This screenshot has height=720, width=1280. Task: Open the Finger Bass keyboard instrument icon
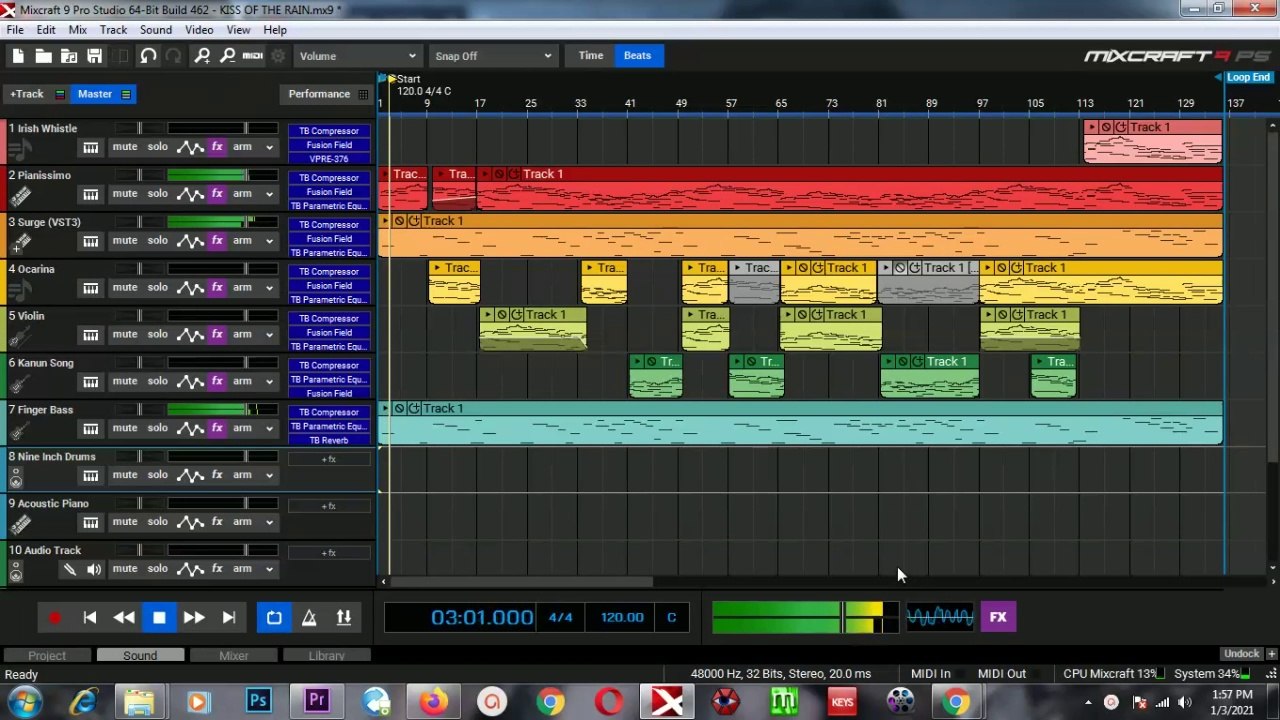point(90,429)
